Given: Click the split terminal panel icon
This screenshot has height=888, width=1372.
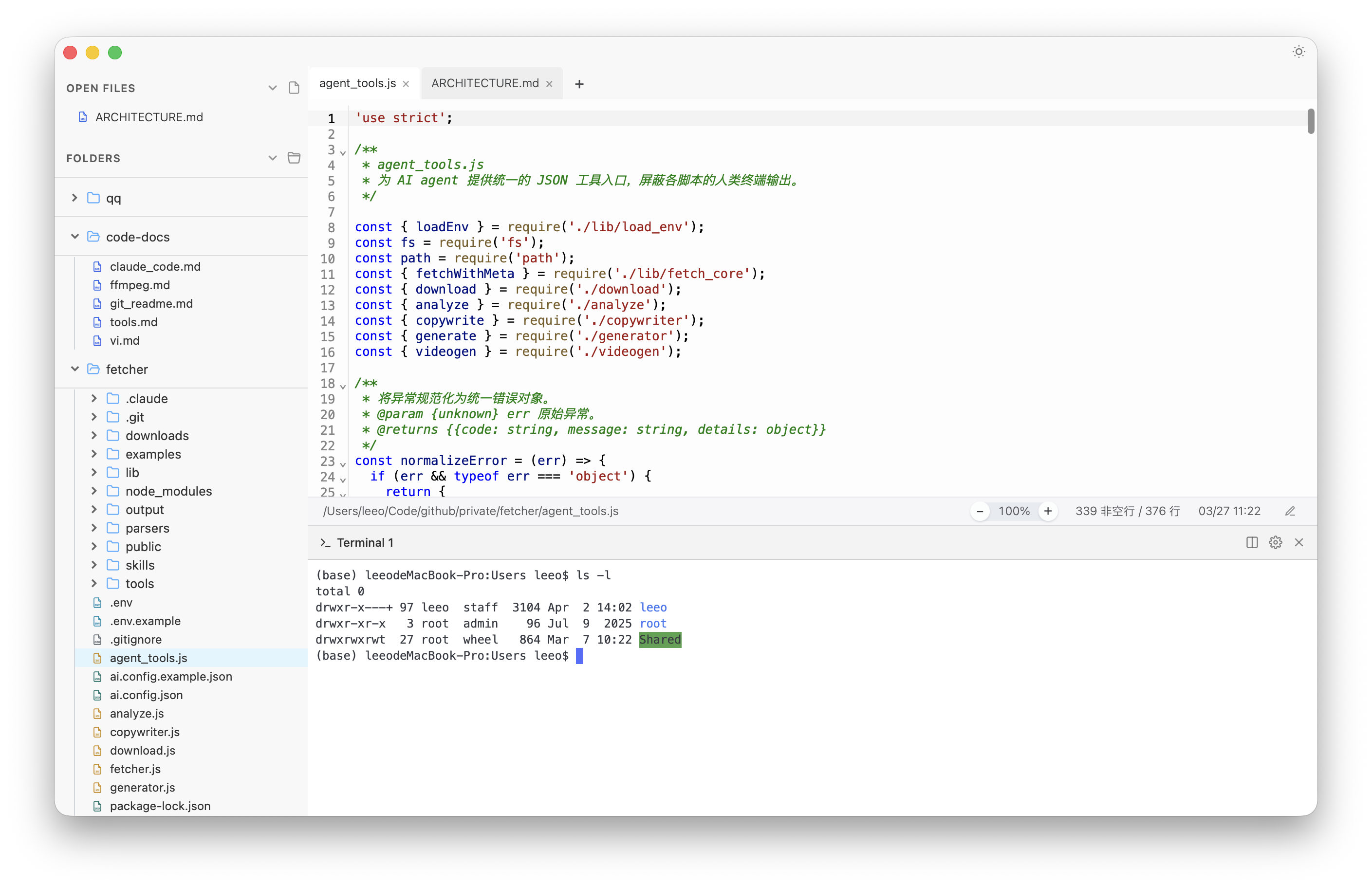Looking at the screenshot, I should [1252, 543].
